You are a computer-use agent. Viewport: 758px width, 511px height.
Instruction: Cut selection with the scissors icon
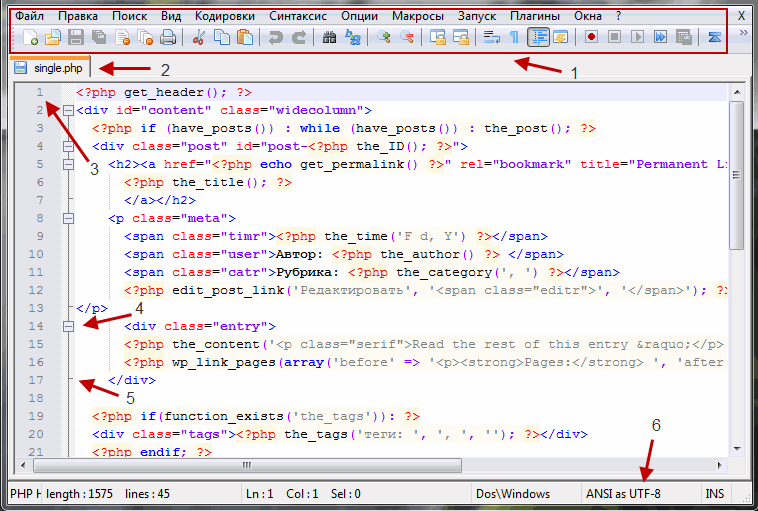point(198,37)
